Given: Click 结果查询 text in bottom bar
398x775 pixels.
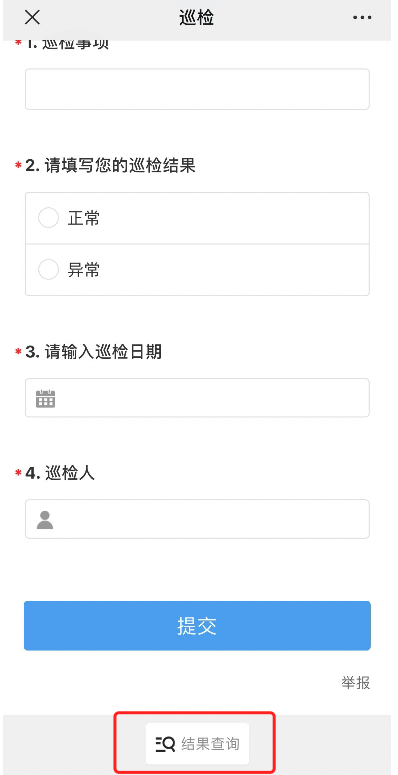Looking at the screenshot, I should pyautogui.click(x=211, y=744).
